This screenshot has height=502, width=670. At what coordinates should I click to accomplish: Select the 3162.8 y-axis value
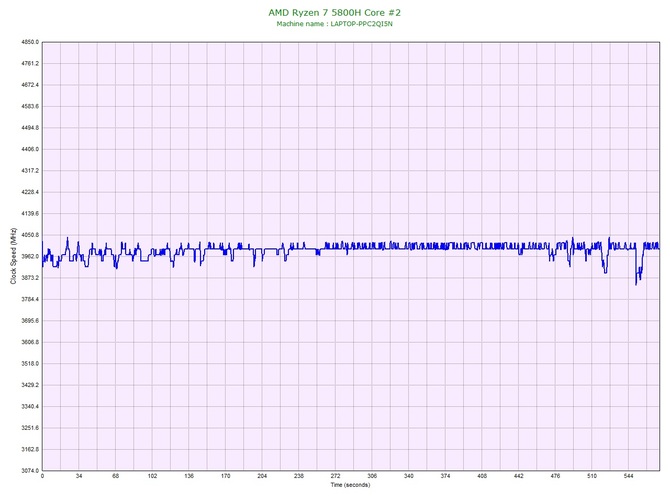(x=30, y=449)
